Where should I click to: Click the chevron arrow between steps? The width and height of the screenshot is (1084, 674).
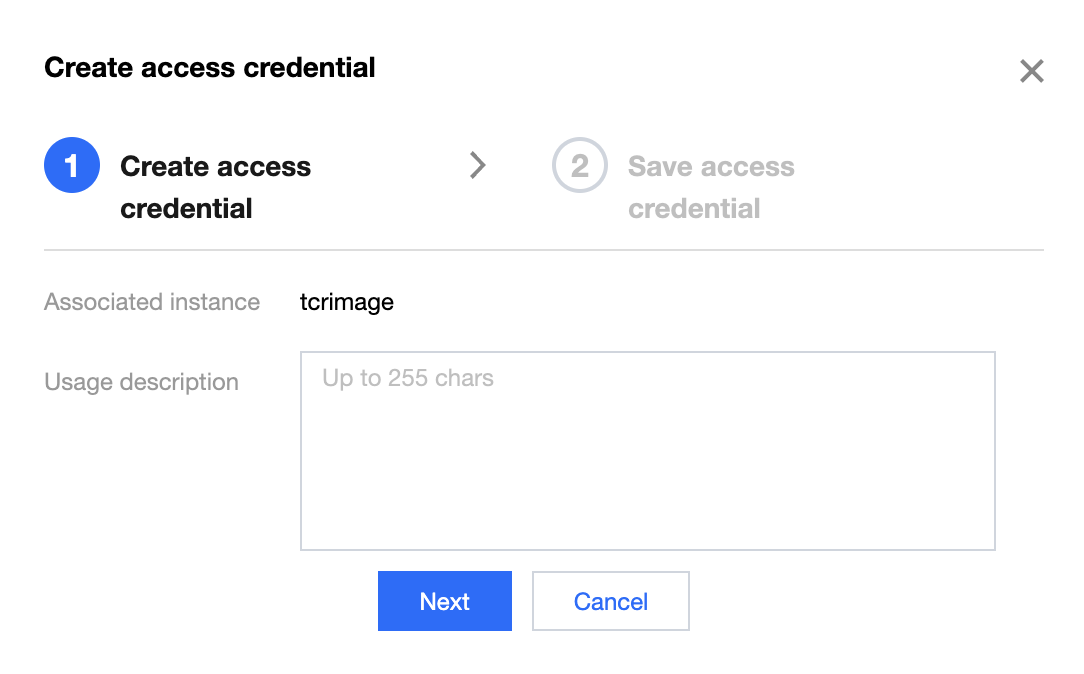point(478,165)
